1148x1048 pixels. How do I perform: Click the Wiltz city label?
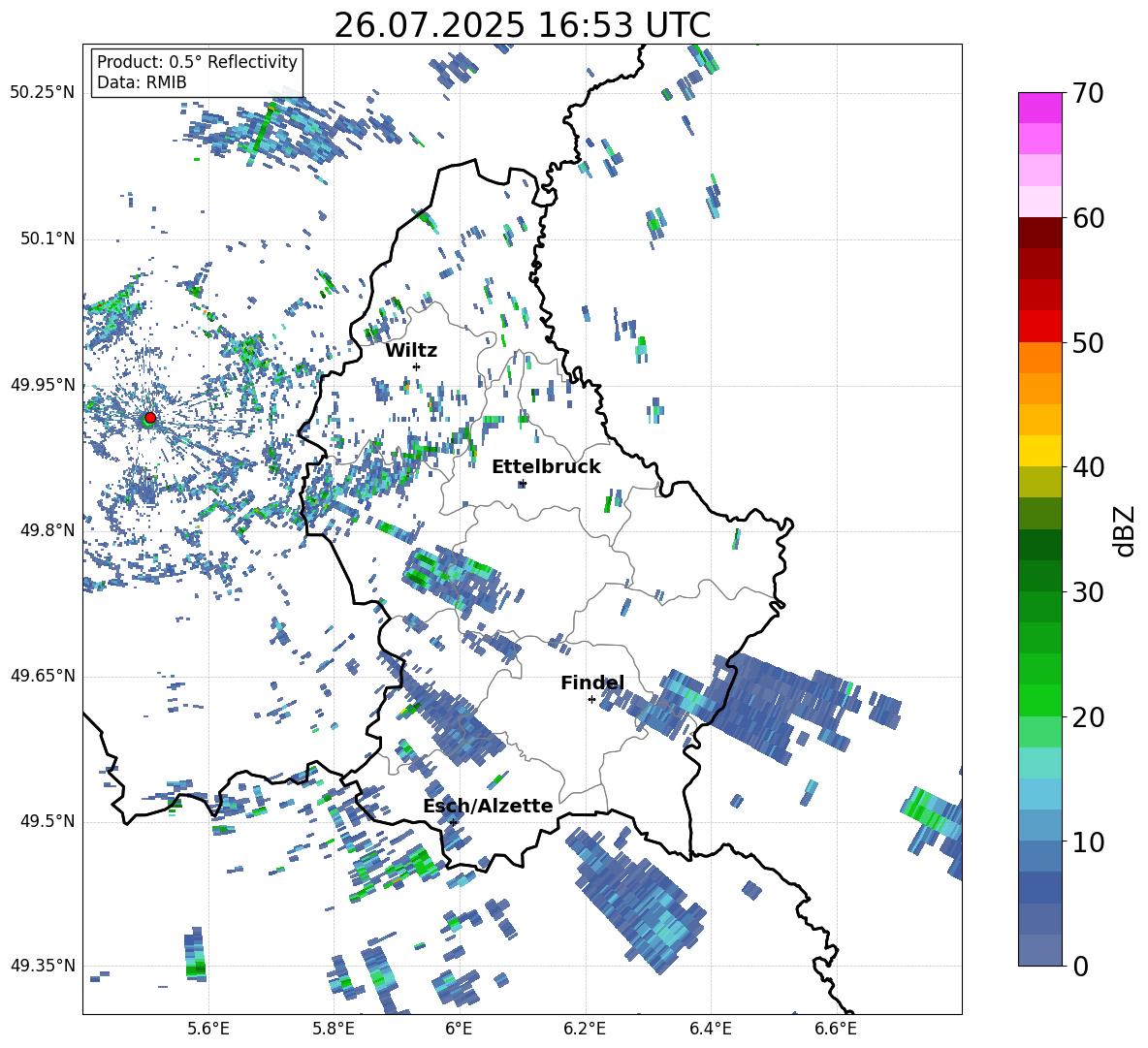tap(411, 351)
